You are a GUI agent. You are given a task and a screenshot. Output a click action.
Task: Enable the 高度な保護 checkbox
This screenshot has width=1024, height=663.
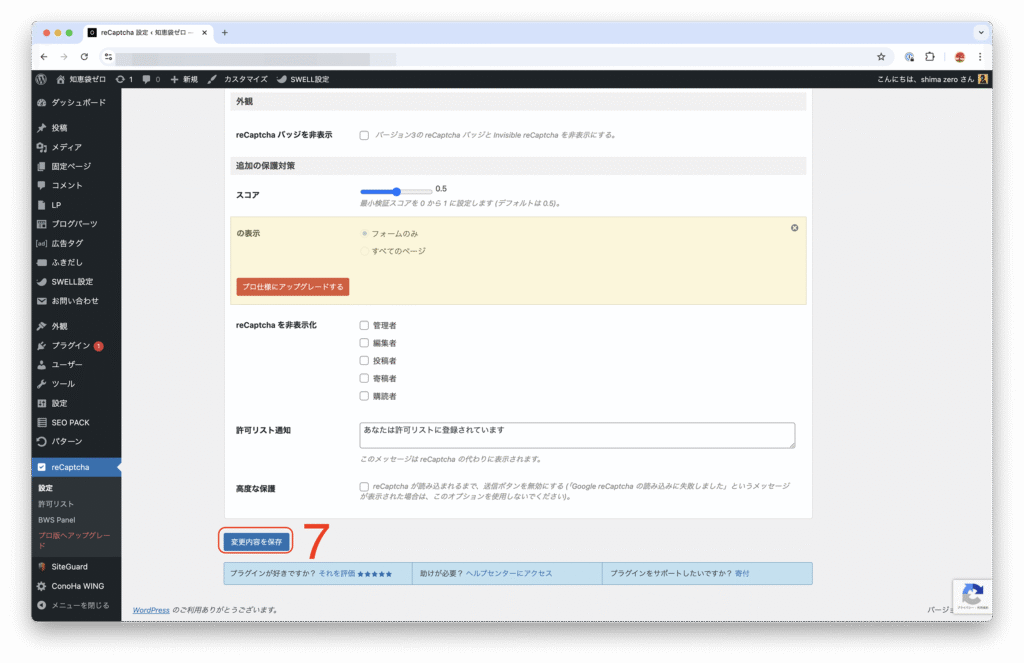(364, 487)
